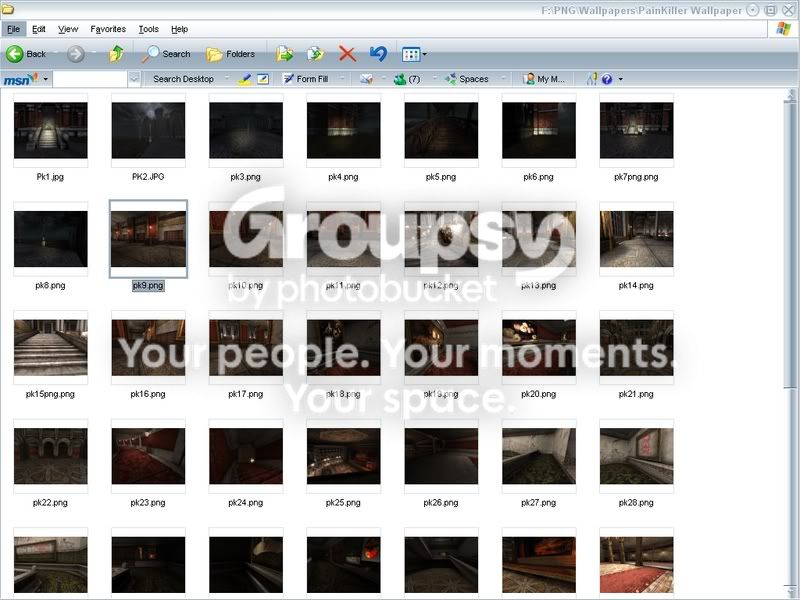This screenshot has height=600, width=800.
Task: Click the file name pk7png.png
Action: coord(636,177)
